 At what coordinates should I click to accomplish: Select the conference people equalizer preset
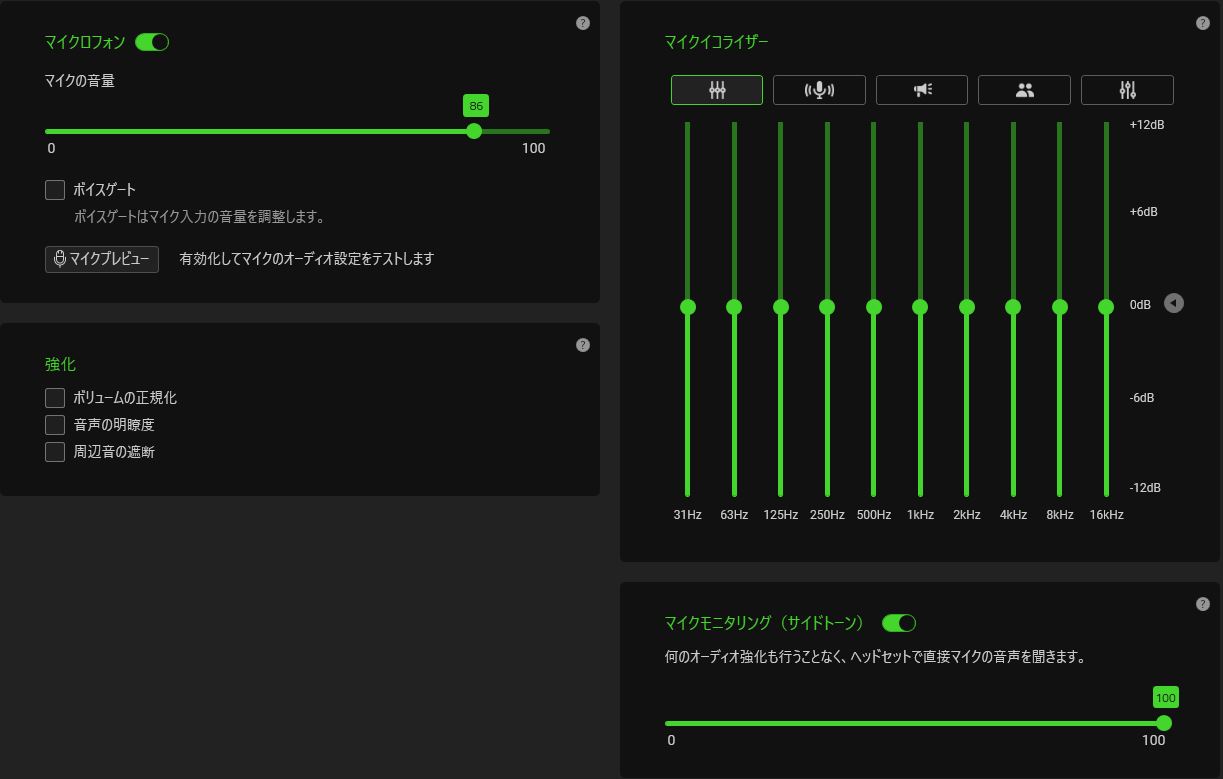tap(1024, 90)
